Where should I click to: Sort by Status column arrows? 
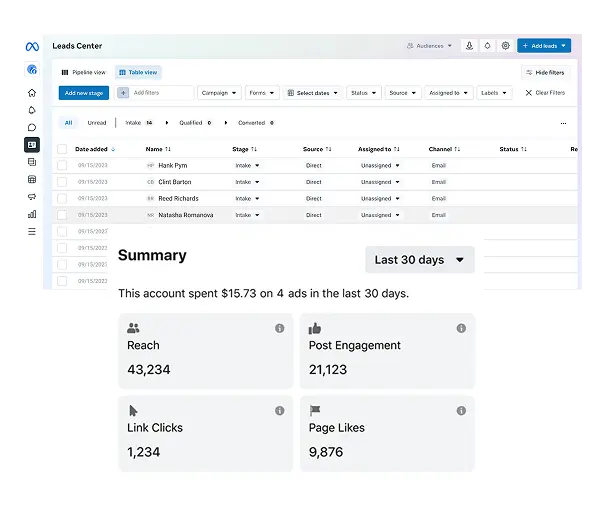pyautogui.click(x=524, y=149)
